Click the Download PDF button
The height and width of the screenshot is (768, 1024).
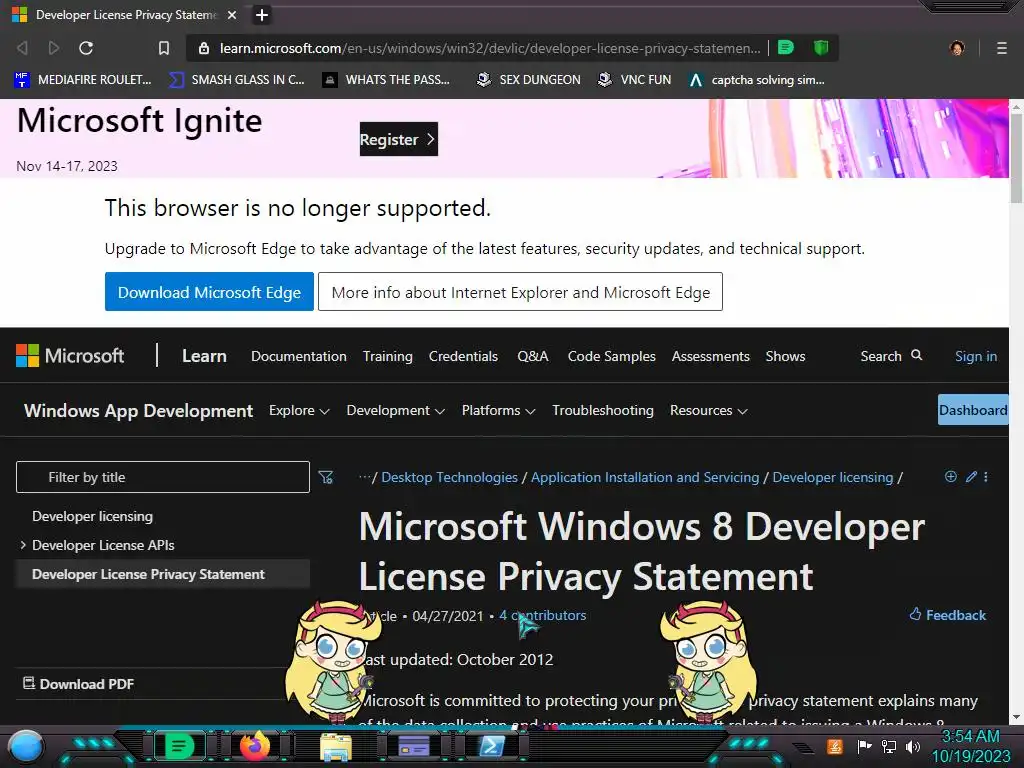pos(78,684)
